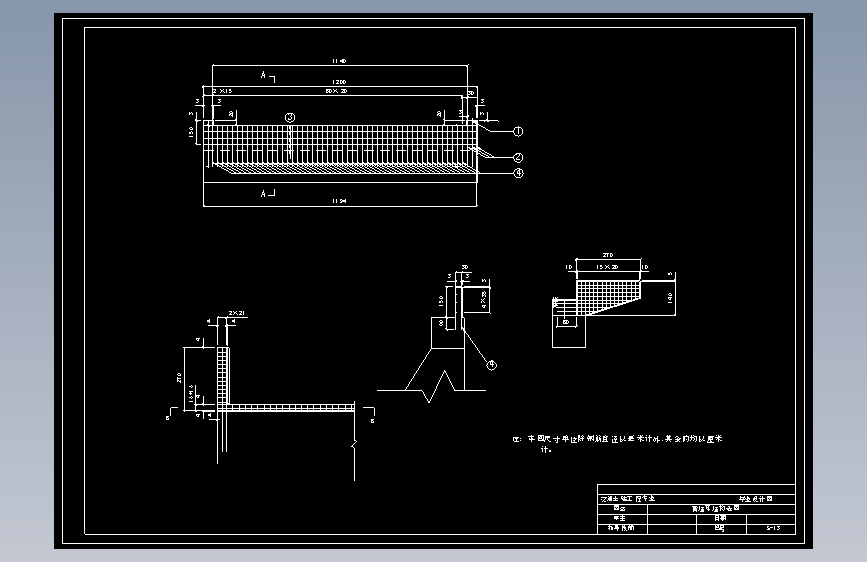Select the break line symbol on slab edge
The width and height of the screenshot is (867, 562).
click(x=354, y=444)
